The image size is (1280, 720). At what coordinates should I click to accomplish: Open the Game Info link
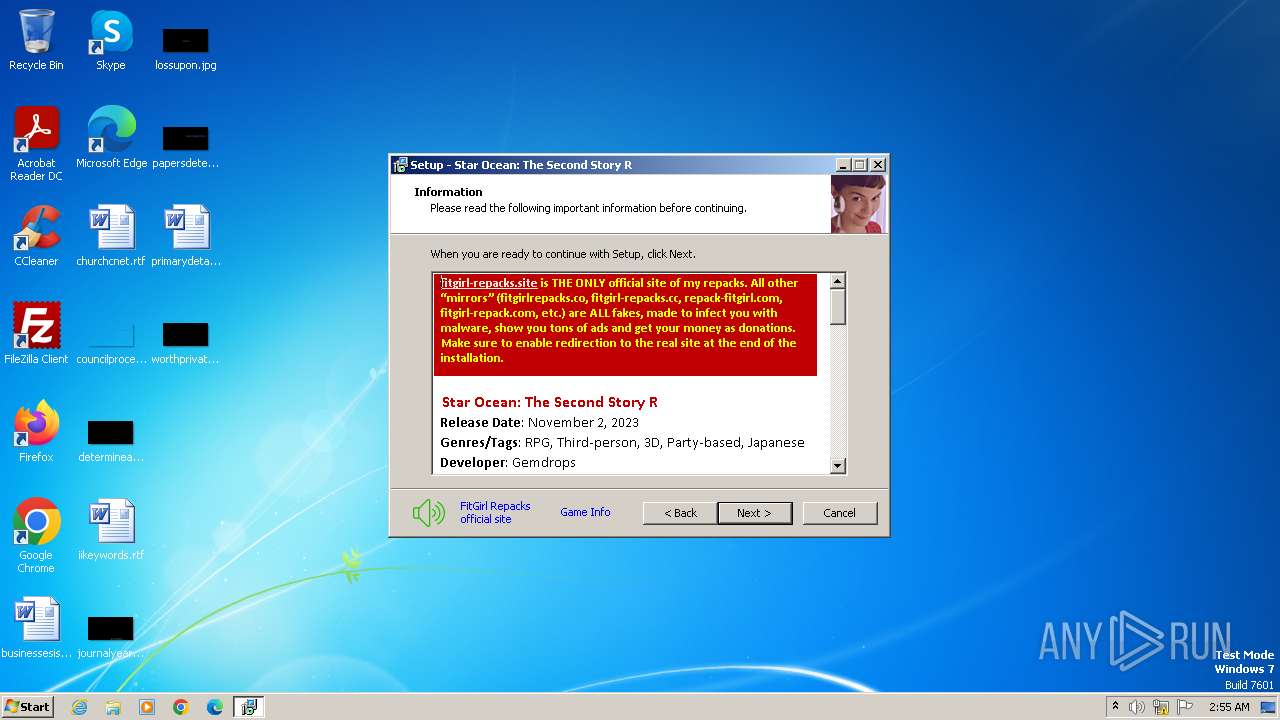click(585, 512)
